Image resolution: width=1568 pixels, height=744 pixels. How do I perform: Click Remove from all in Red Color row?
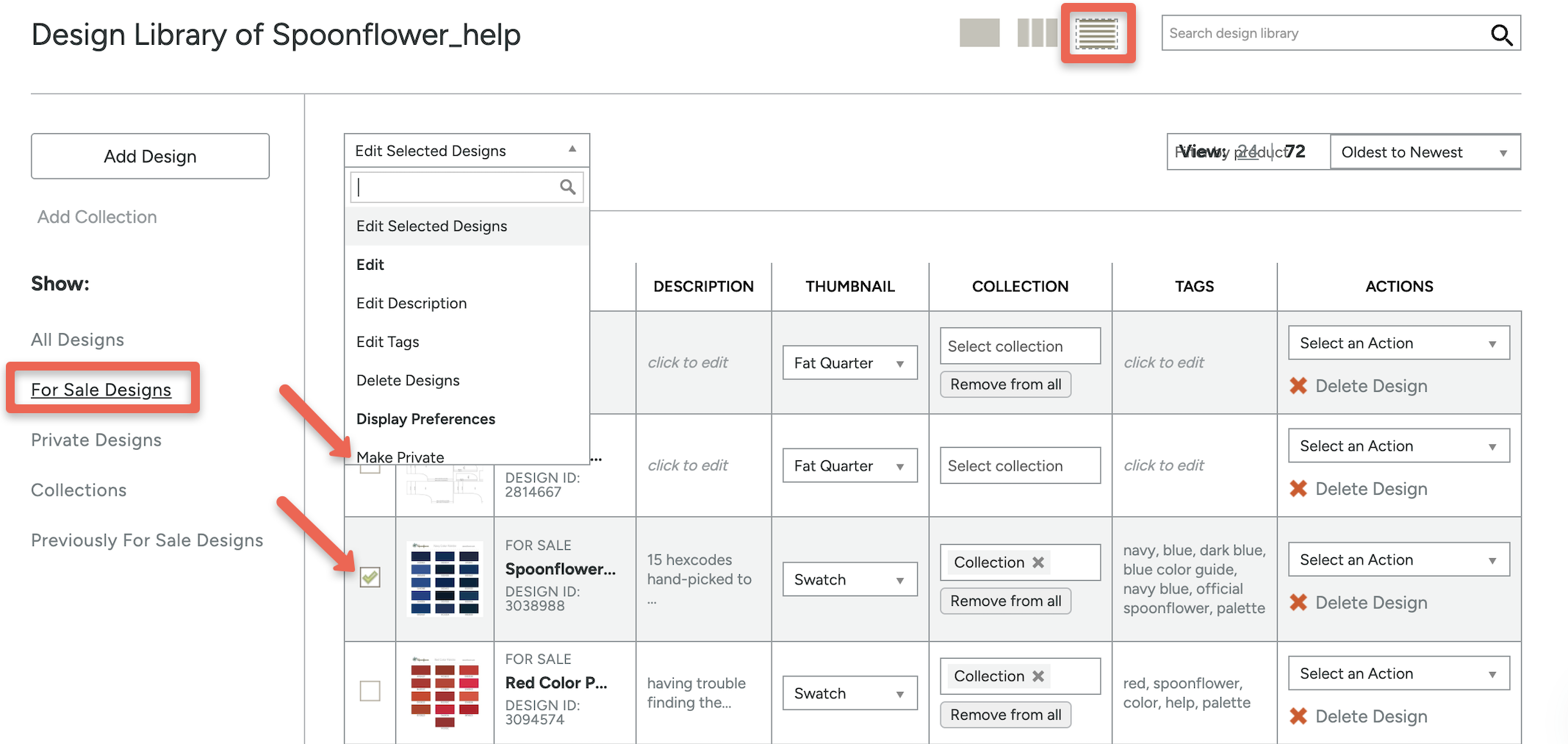1006,715
